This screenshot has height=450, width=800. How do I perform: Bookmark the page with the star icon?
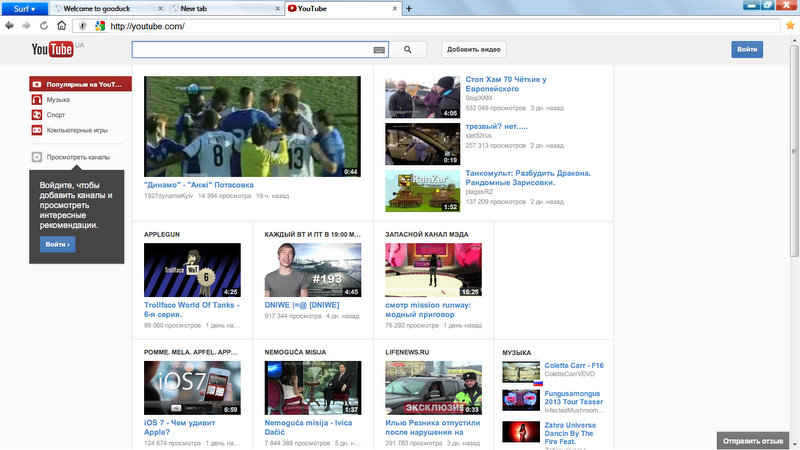pos(790,25)
